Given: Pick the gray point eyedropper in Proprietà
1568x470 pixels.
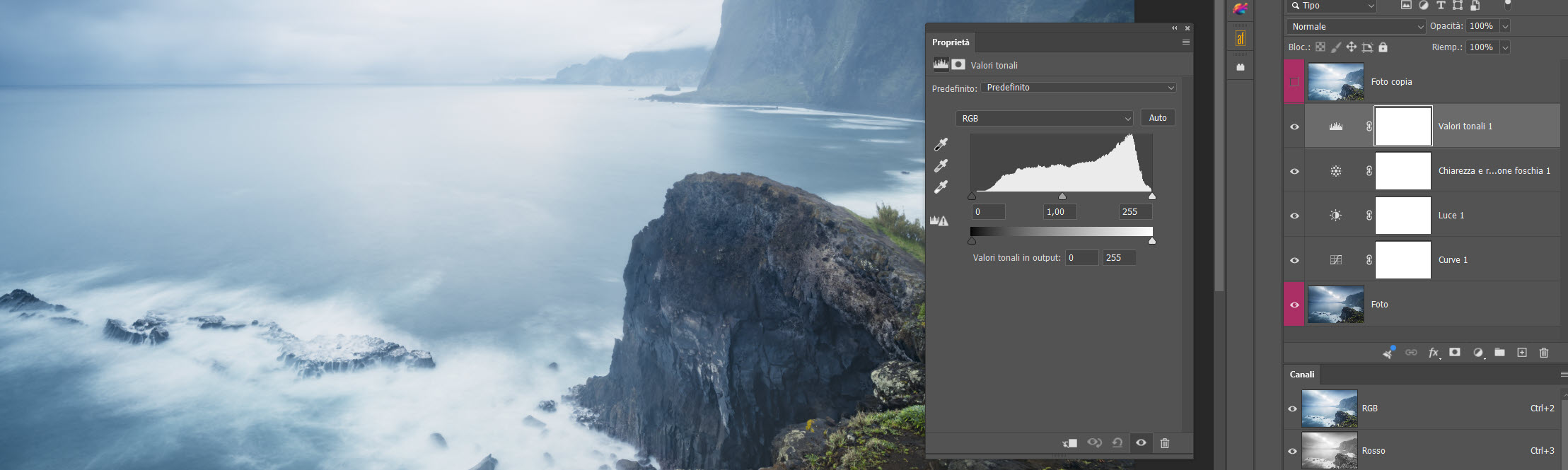Looking at the screenshot, I should pos(941,166).
